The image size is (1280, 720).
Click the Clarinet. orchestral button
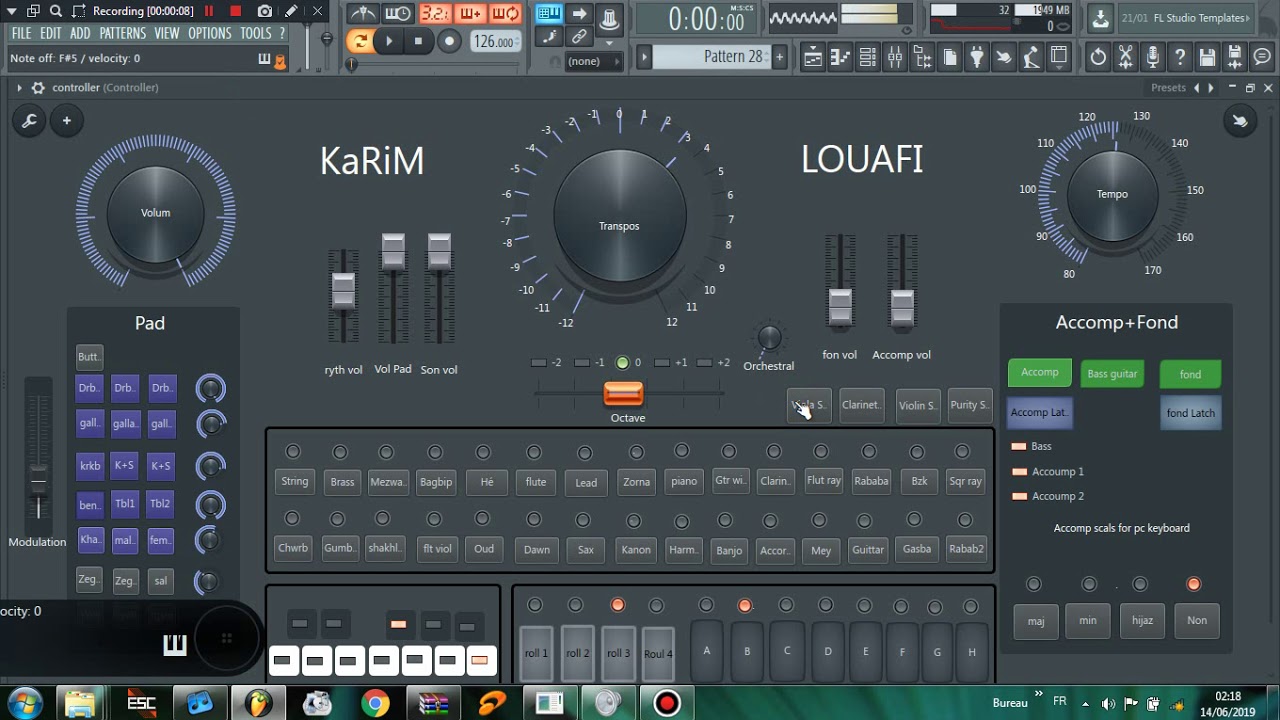pos(861,405)
